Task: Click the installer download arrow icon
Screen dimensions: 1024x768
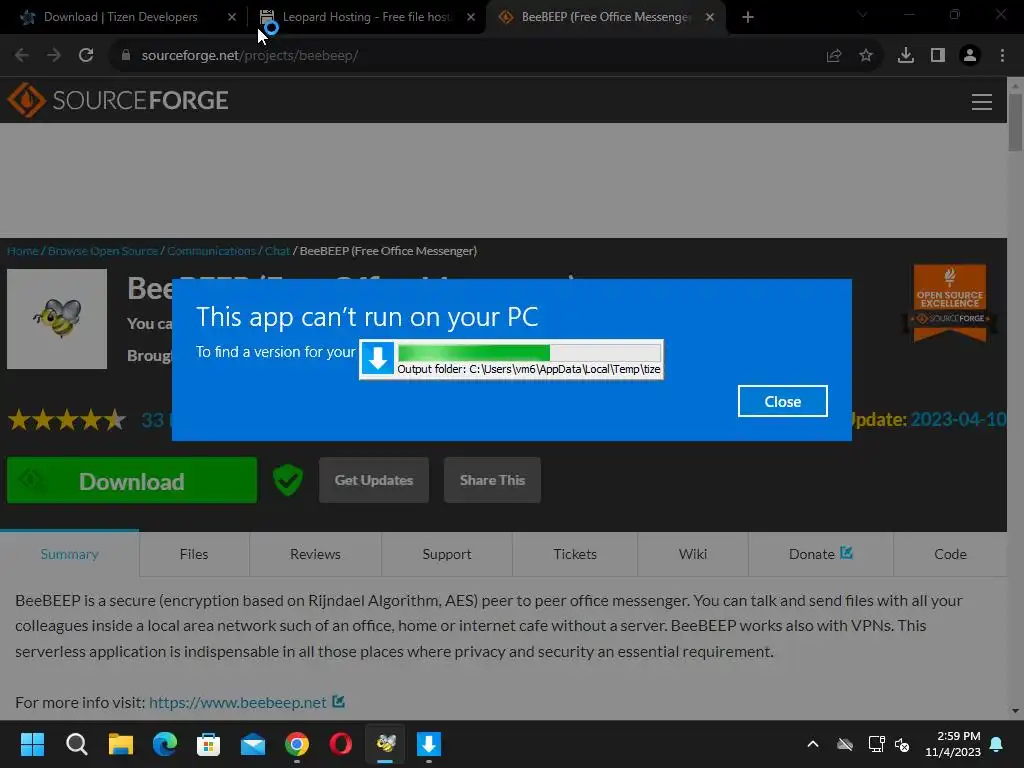Action: tap(377, 359)
